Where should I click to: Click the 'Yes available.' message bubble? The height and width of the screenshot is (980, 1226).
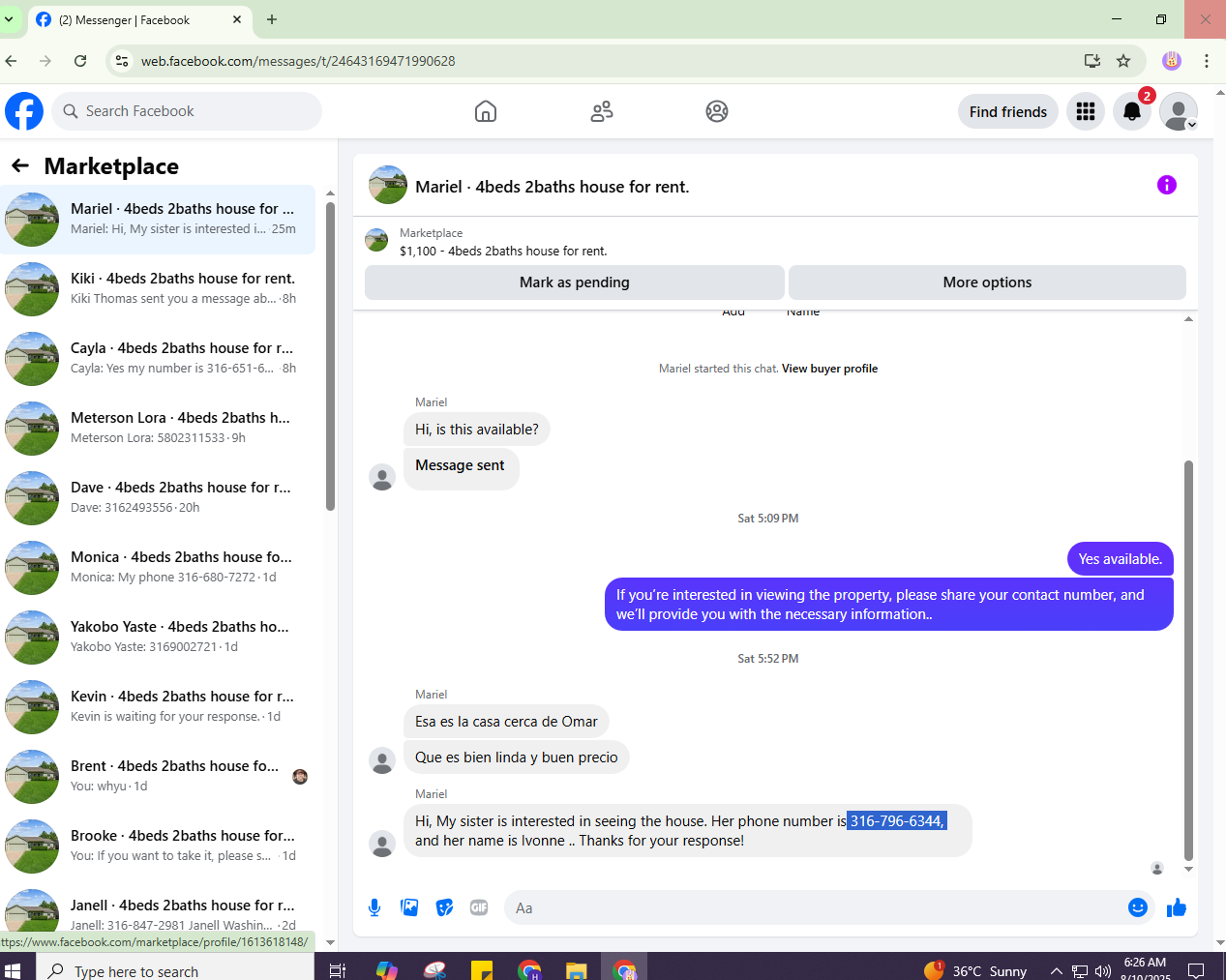click(1121, 559)
